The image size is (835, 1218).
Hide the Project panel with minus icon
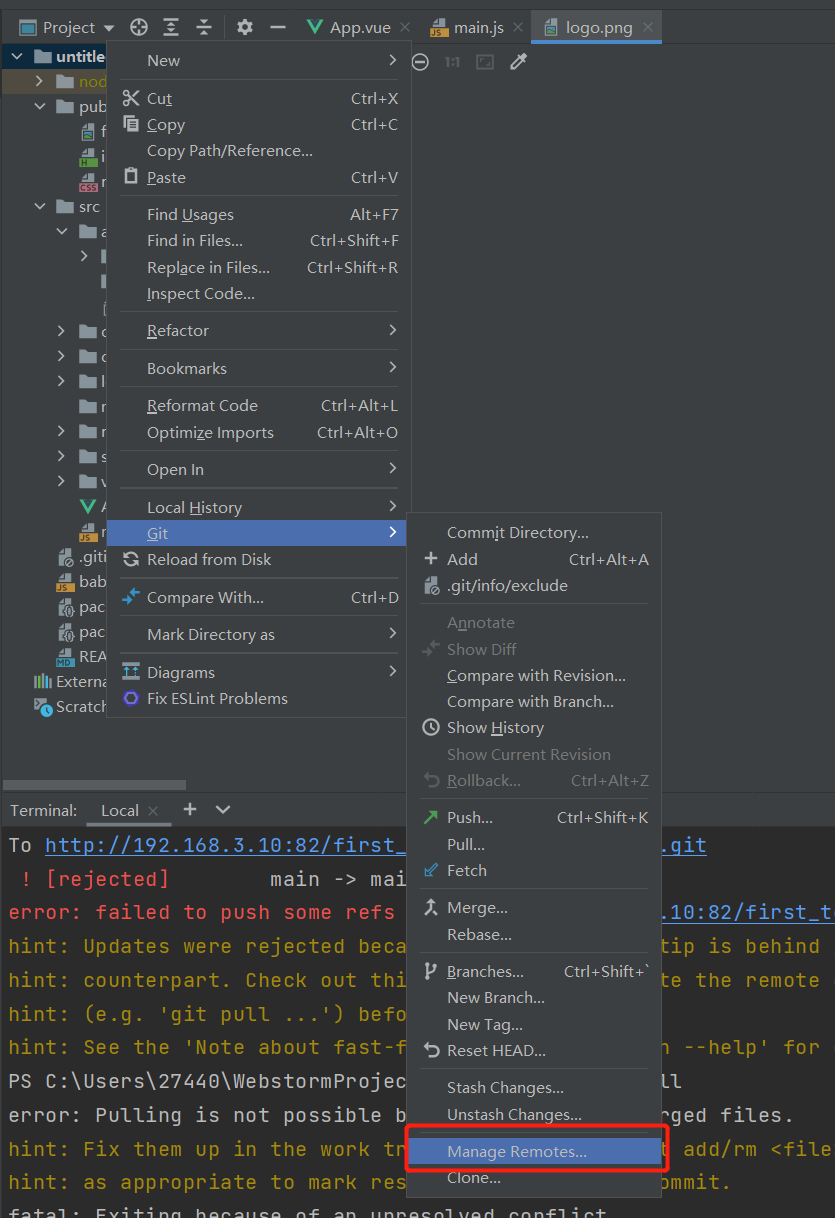pyautogui.click(x=278, y=27)
